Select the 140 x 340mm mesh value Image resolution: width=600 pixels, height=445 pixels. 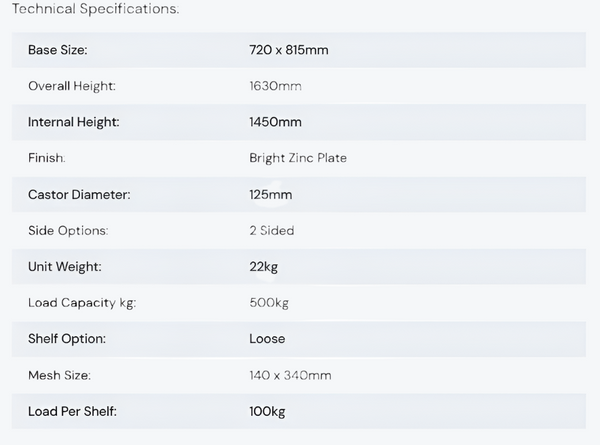coord(290,375)
